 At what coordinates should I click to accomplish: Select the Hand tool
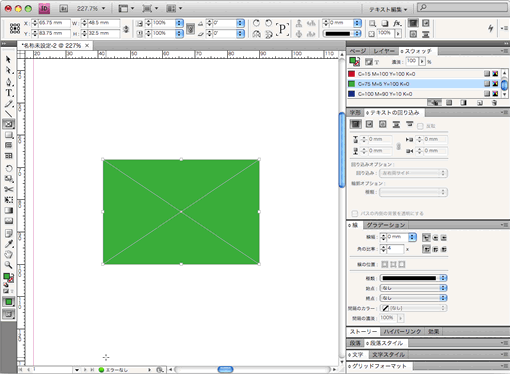[x=8, y=254]
